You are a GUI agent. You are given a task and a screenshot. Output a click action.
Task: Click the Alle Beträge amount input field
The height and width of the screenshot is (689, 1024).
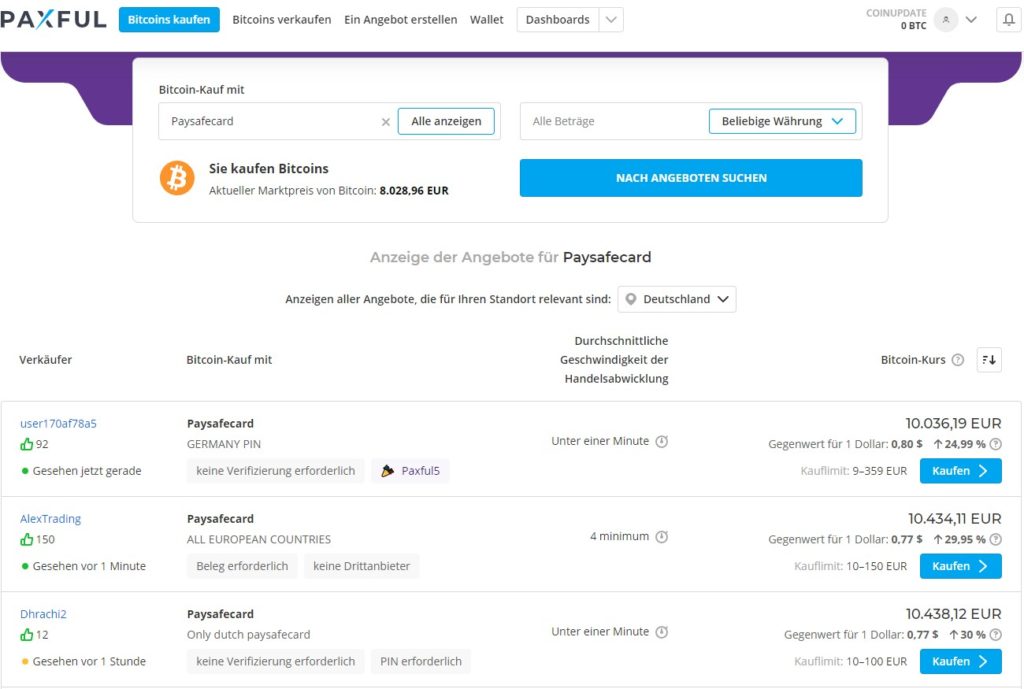(x=612, y=121)
